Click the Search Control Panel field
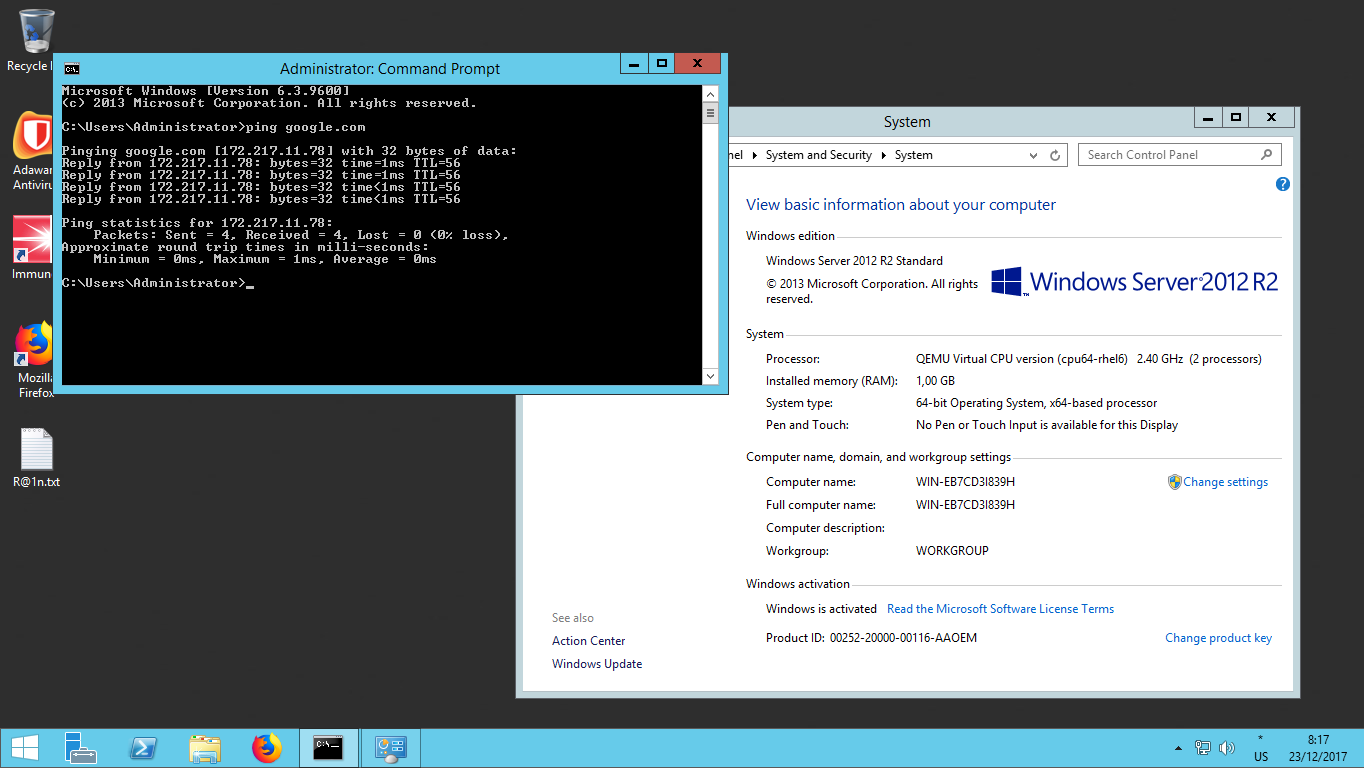The width and height of the screenshot is (1364, 768). [1168, 155]
